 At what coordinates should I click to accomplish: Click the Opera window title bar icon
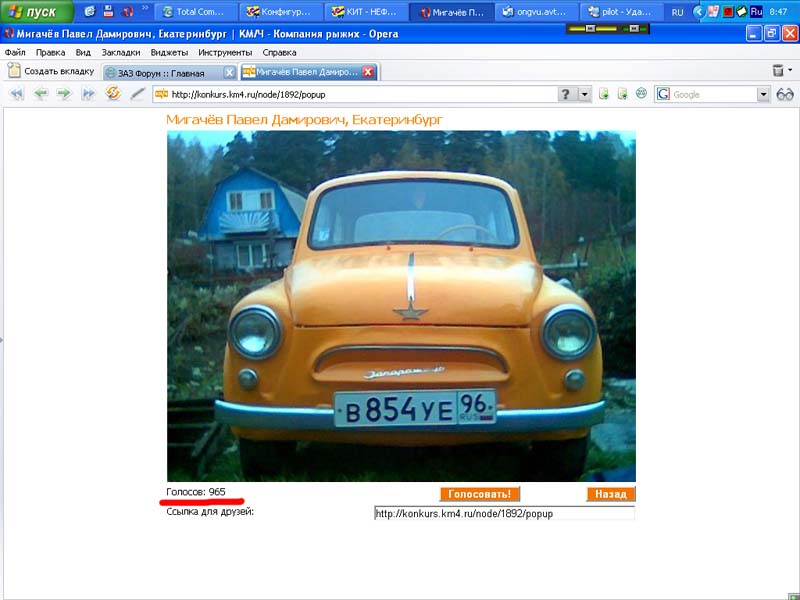9,34
